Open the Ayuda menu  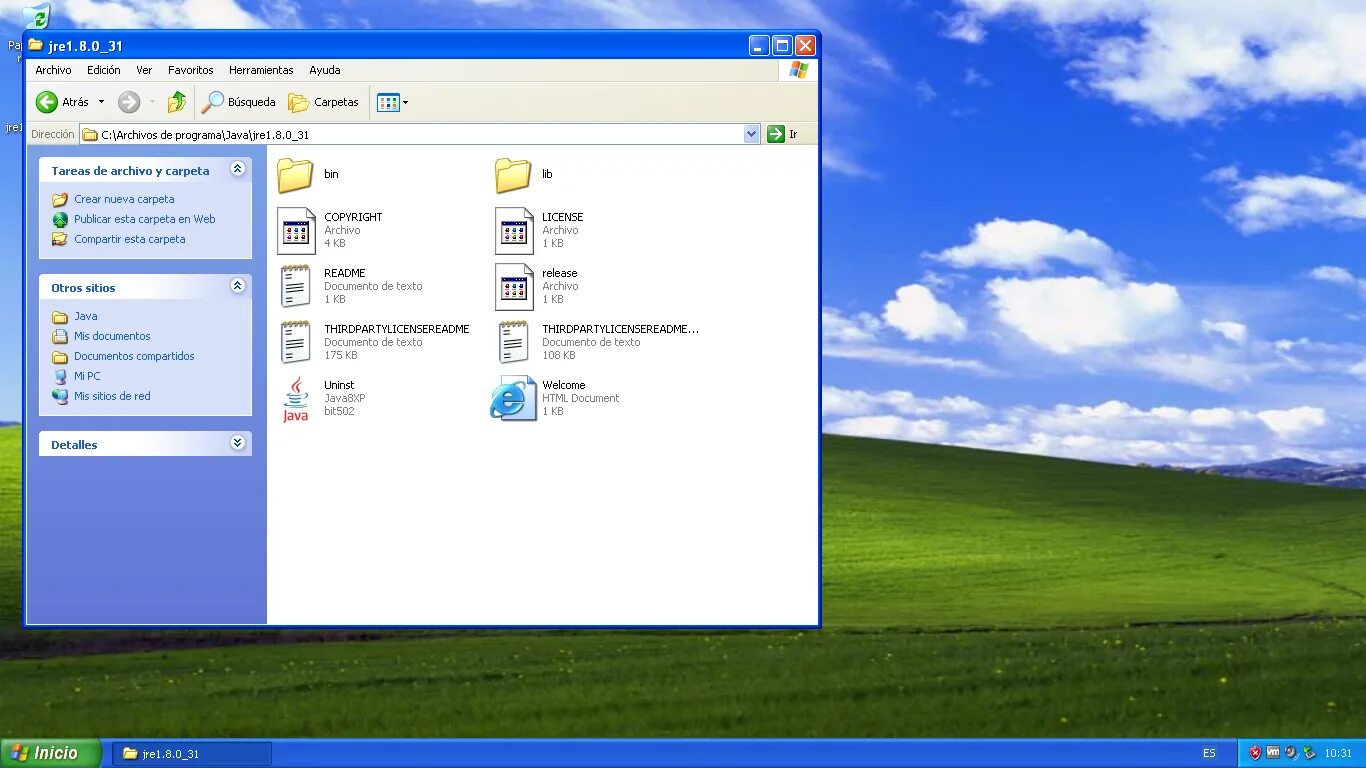click(325, 70)
